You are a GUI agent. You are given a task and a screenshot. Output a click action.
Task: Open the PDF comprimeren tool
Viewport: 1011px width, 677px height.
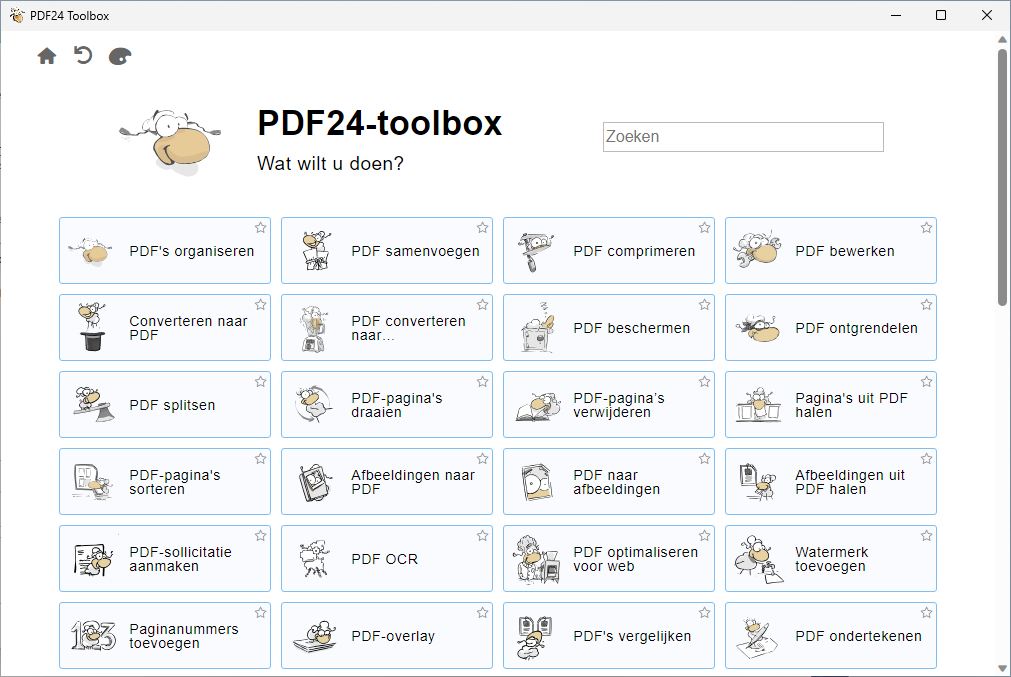tap(609, 251)
